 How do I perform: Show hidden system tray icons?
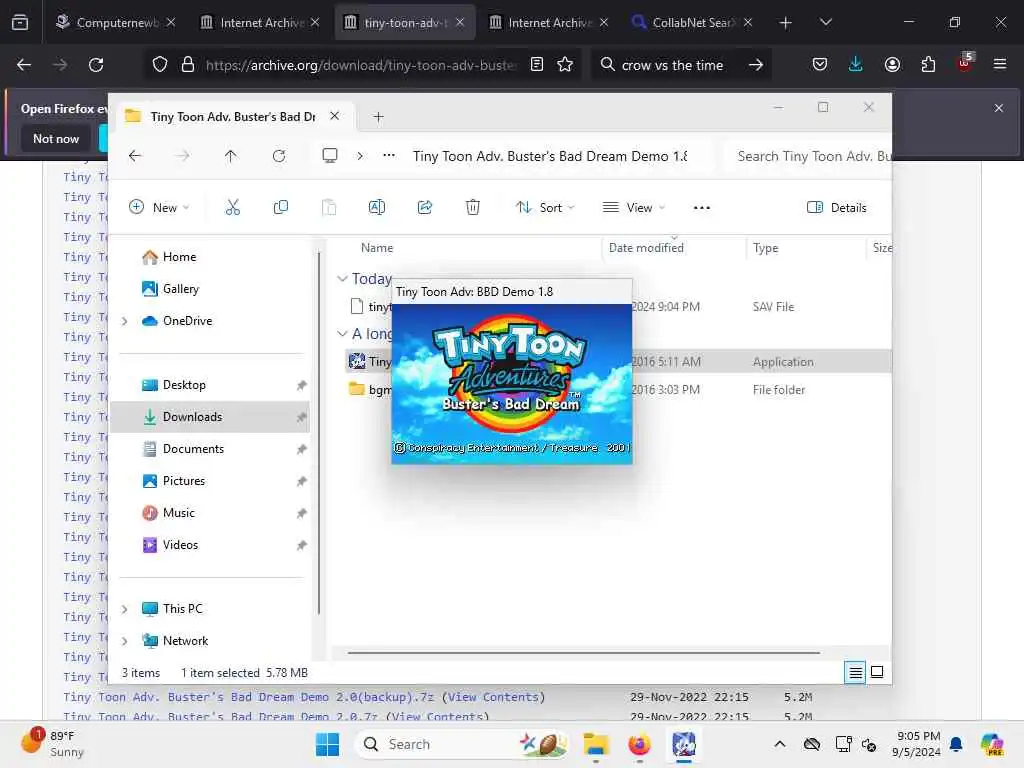tap(780, 744)
